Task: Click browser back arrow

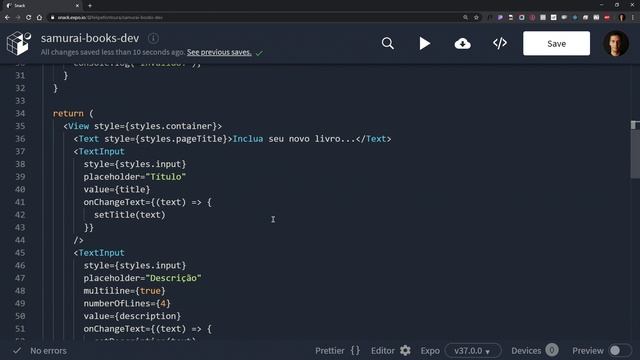Action: [x=7, y=18]
